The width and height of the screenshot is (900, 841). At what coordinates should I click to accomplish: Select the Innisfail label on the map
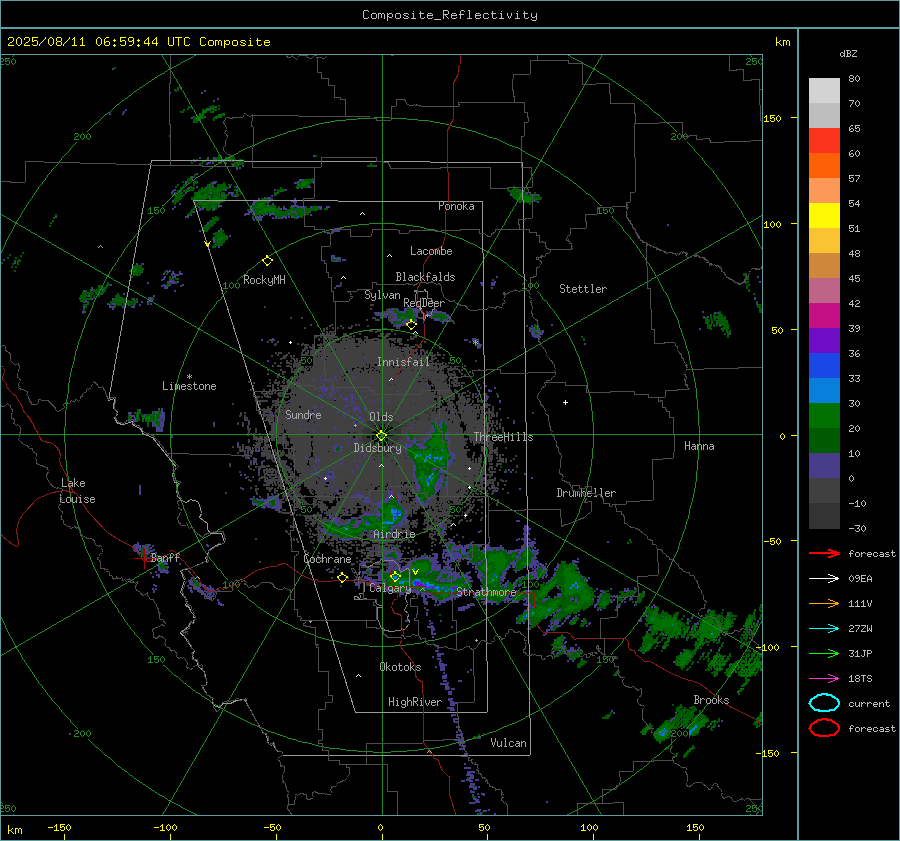403,362
